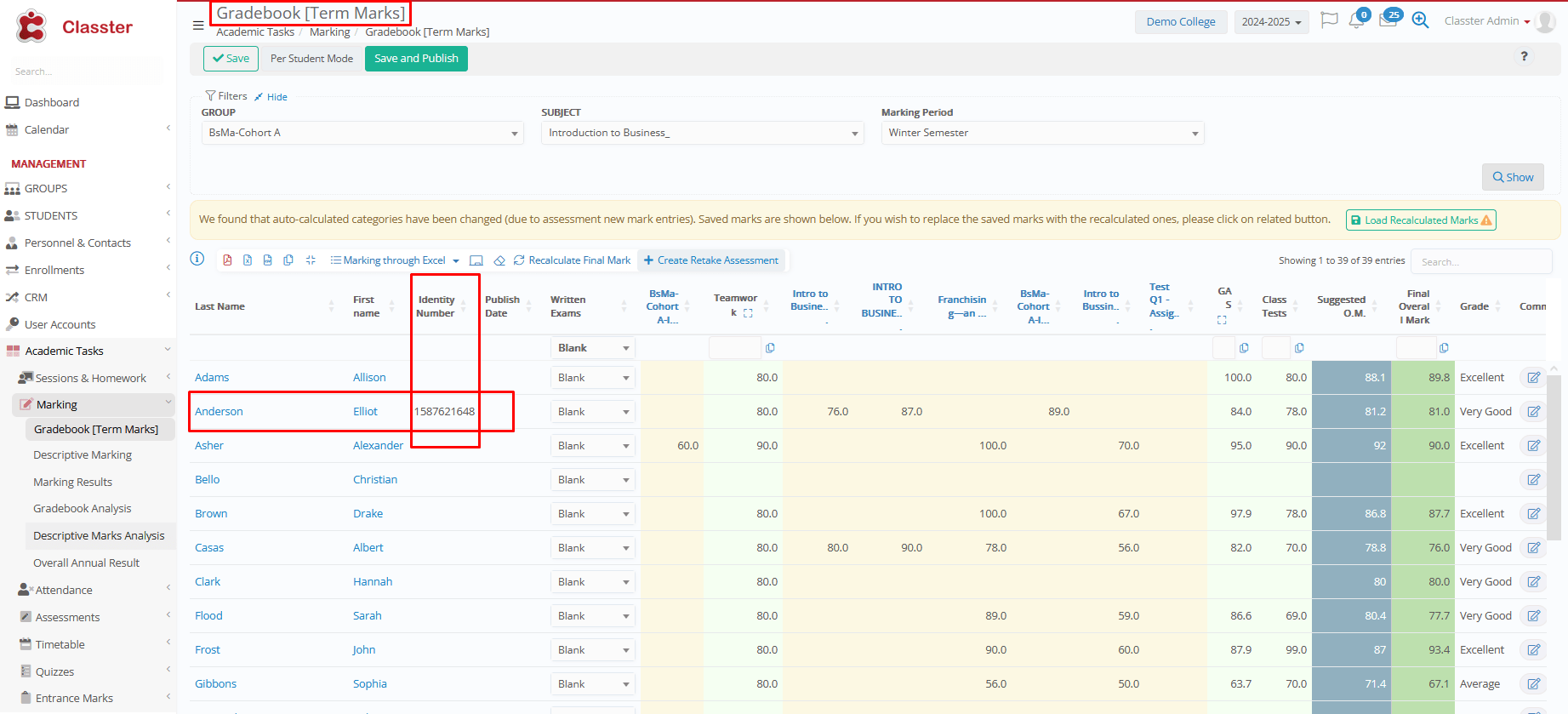Open the 2024-2025 academic year dropdown
The width and height of the screenshot is (1568, 714).
pos(1271,22)
